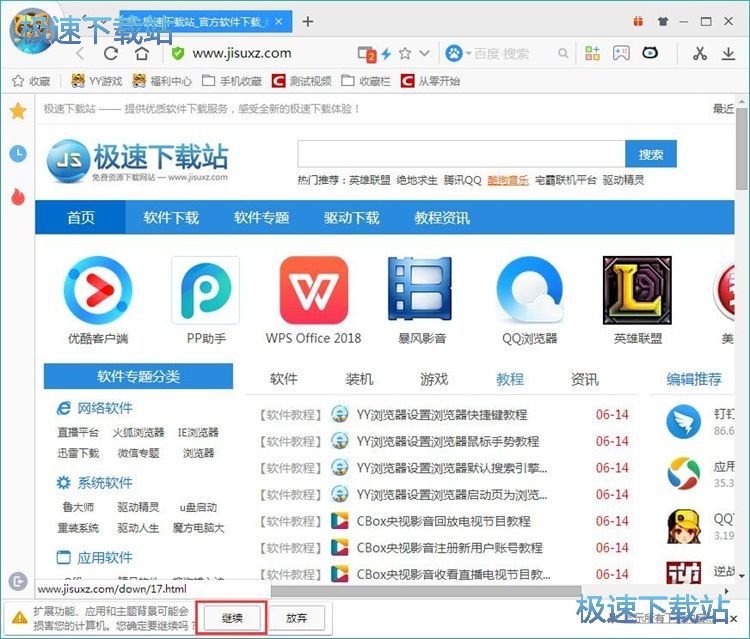Select the 首页 navigation tab
Screen dimensions: 750x639
[x=80, y=218]
